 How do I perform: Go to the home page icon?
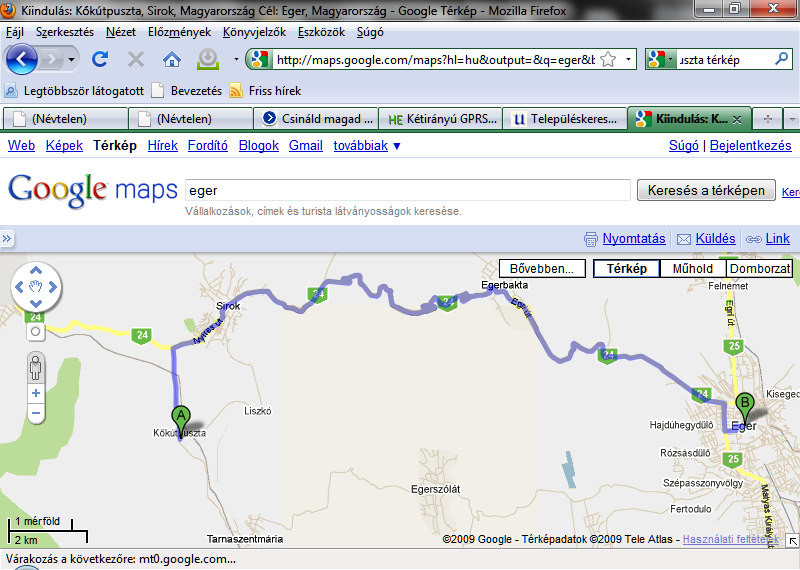click(172, 60)
